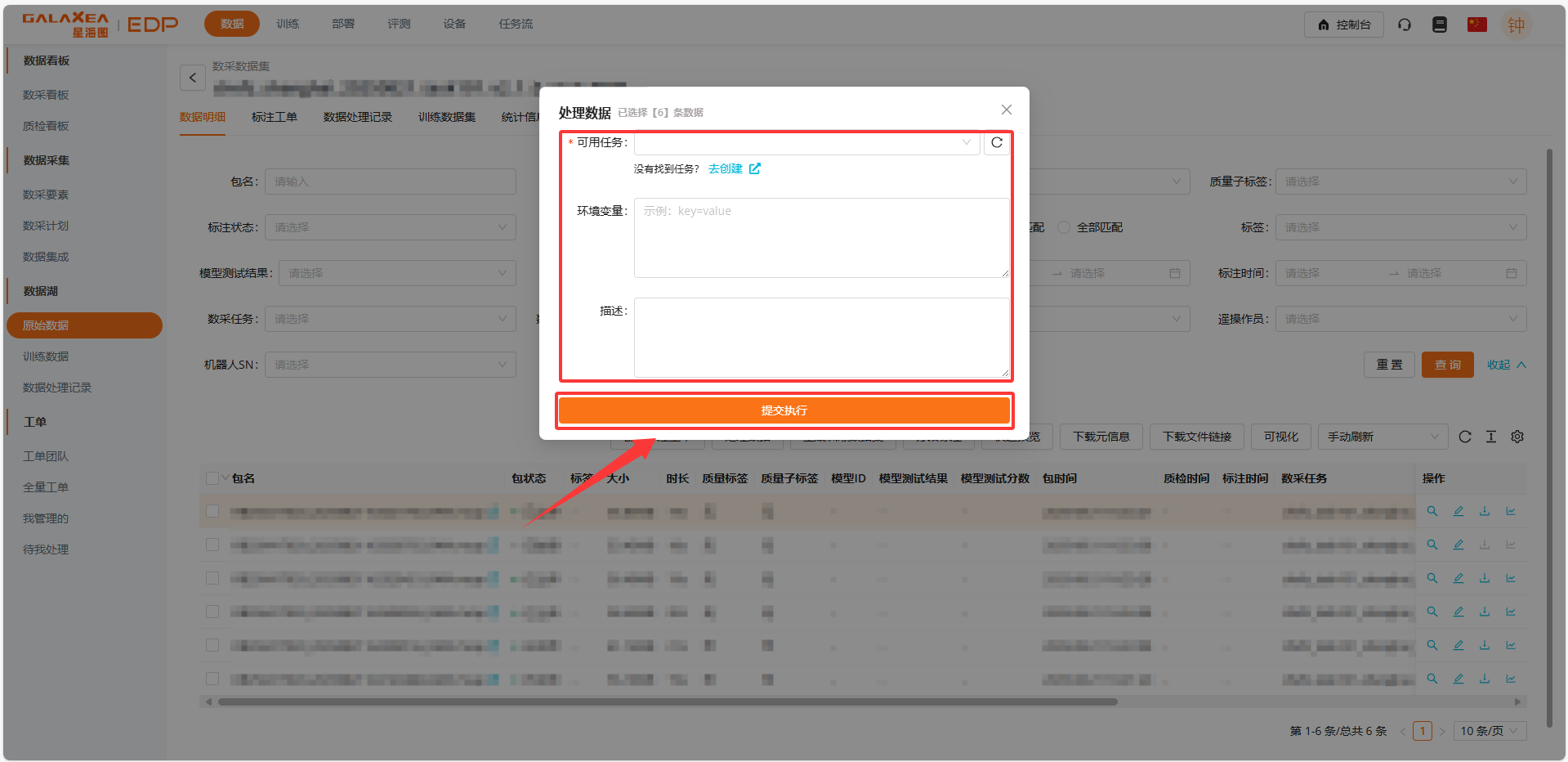
Task: Open the 手动刷新 dropdown
Action: point(1382,437)
